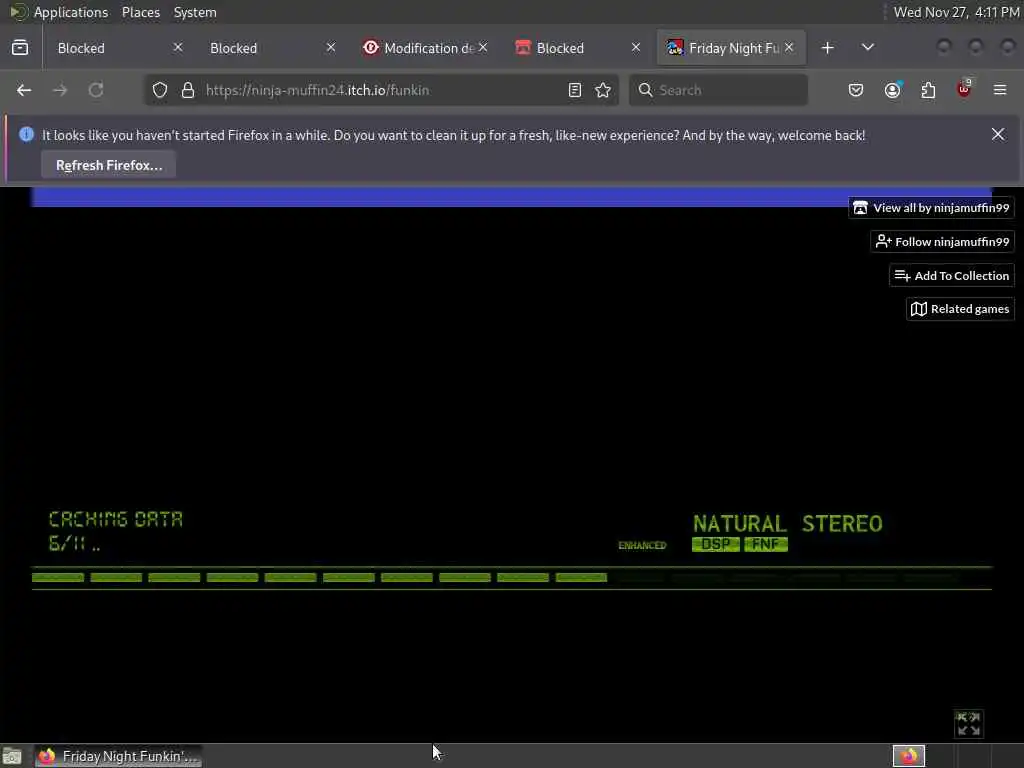This screenshot has width=1024, height=768.
Task: Go back with the back arrow
Action: tap(24, 90)
